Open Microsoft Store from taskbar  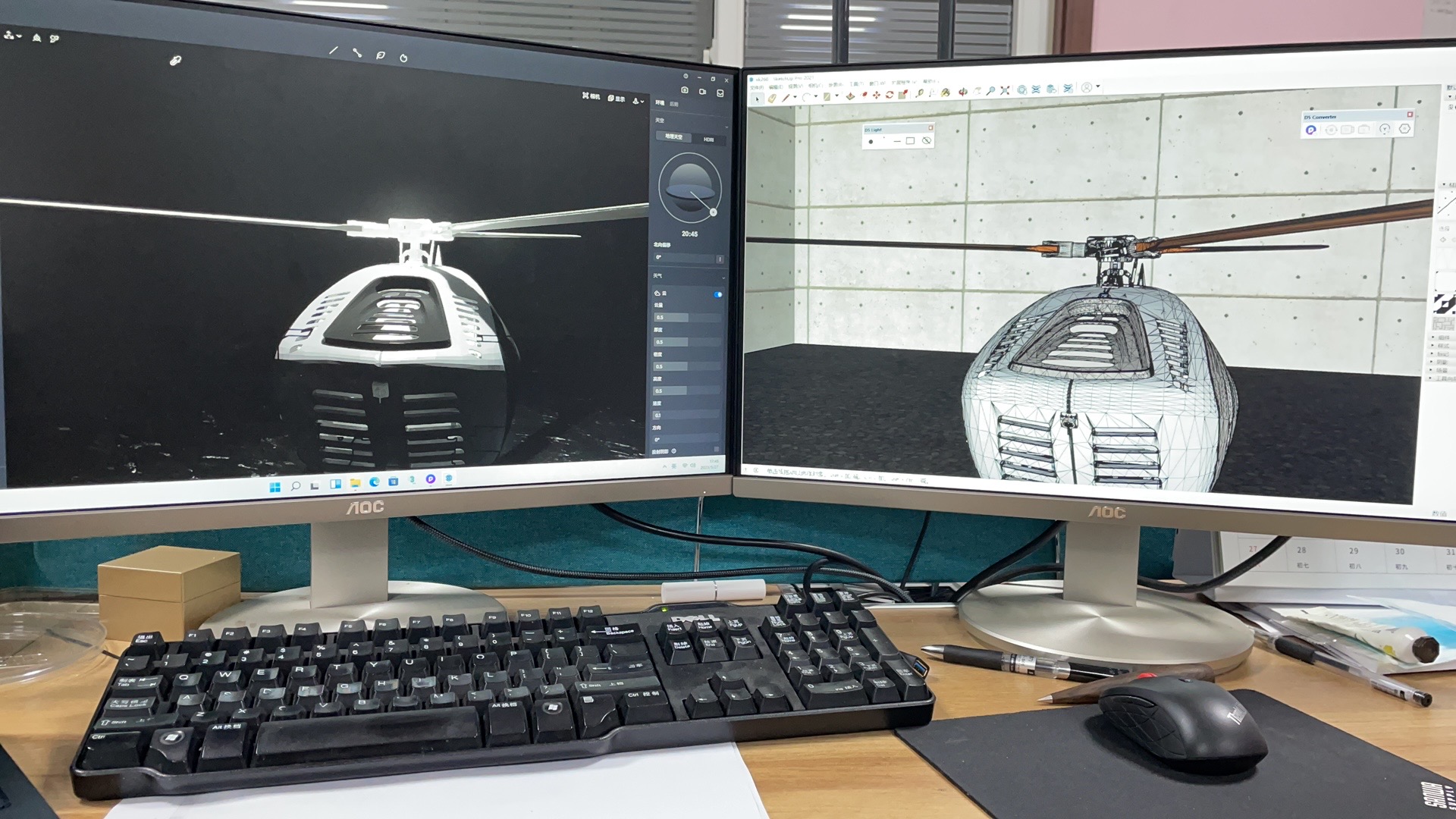tap(394, 482)
